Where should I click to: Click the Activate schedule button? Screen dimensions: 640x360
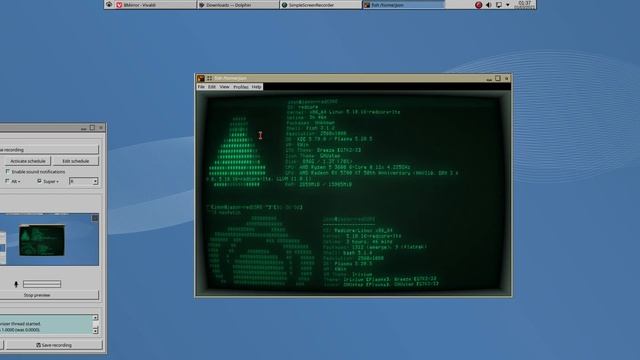click(x=28, y=161)
